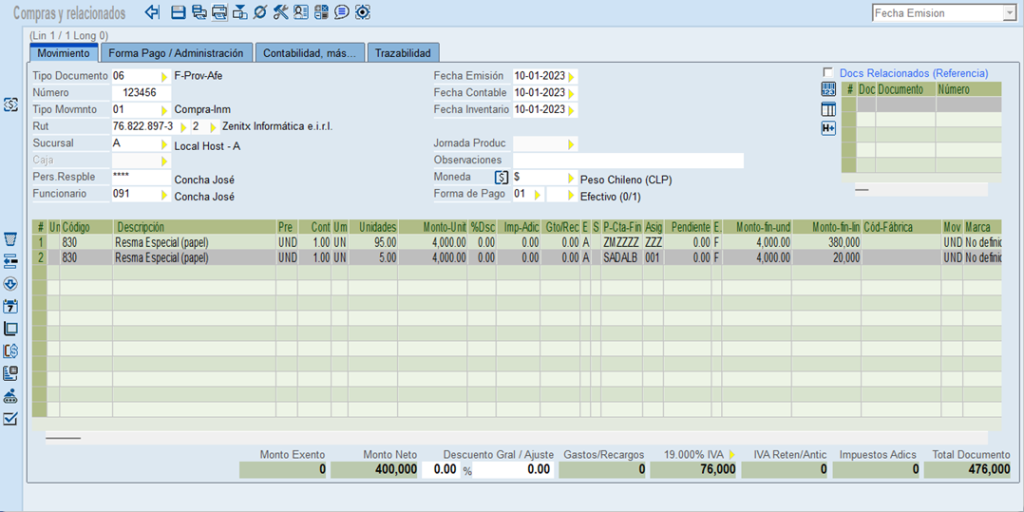This screenshot has height=512, width=1024.
Task: Open the Tipo Documento lookup arrow
Action: coord(165,76)
